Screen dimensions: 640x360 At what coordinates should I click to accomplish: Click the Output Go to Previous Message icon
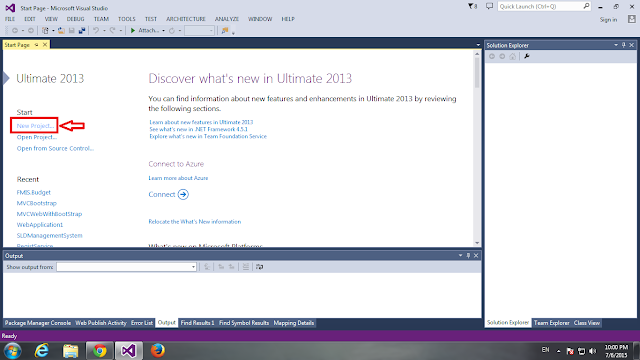221,267
